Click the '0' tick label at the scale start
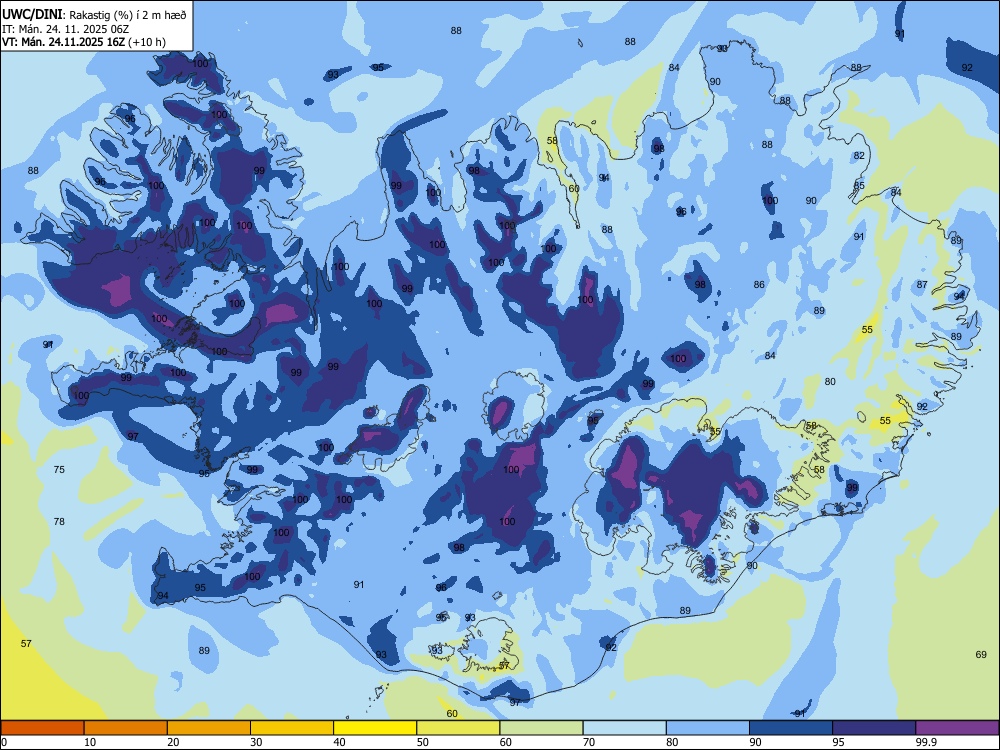The image size is (1000, 750). 4,742
